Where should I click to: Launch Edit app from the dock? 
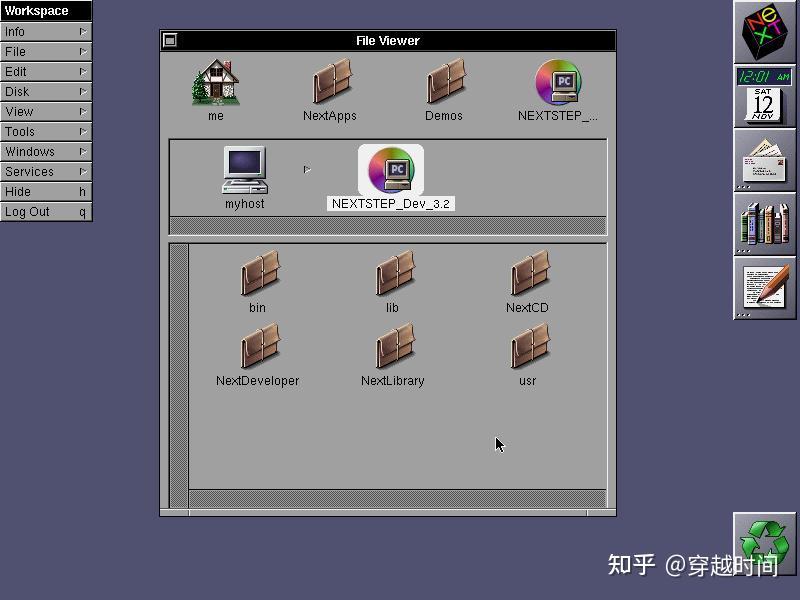coord(764,288)
